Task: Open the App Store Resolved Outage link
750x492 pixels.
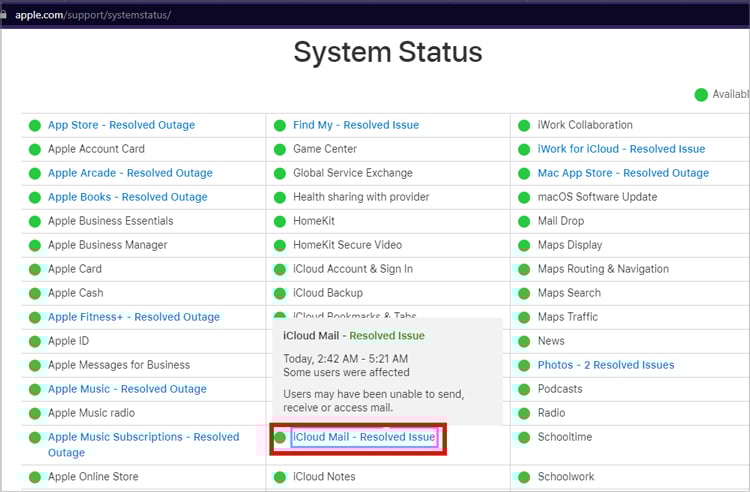Action: point(121,125)
